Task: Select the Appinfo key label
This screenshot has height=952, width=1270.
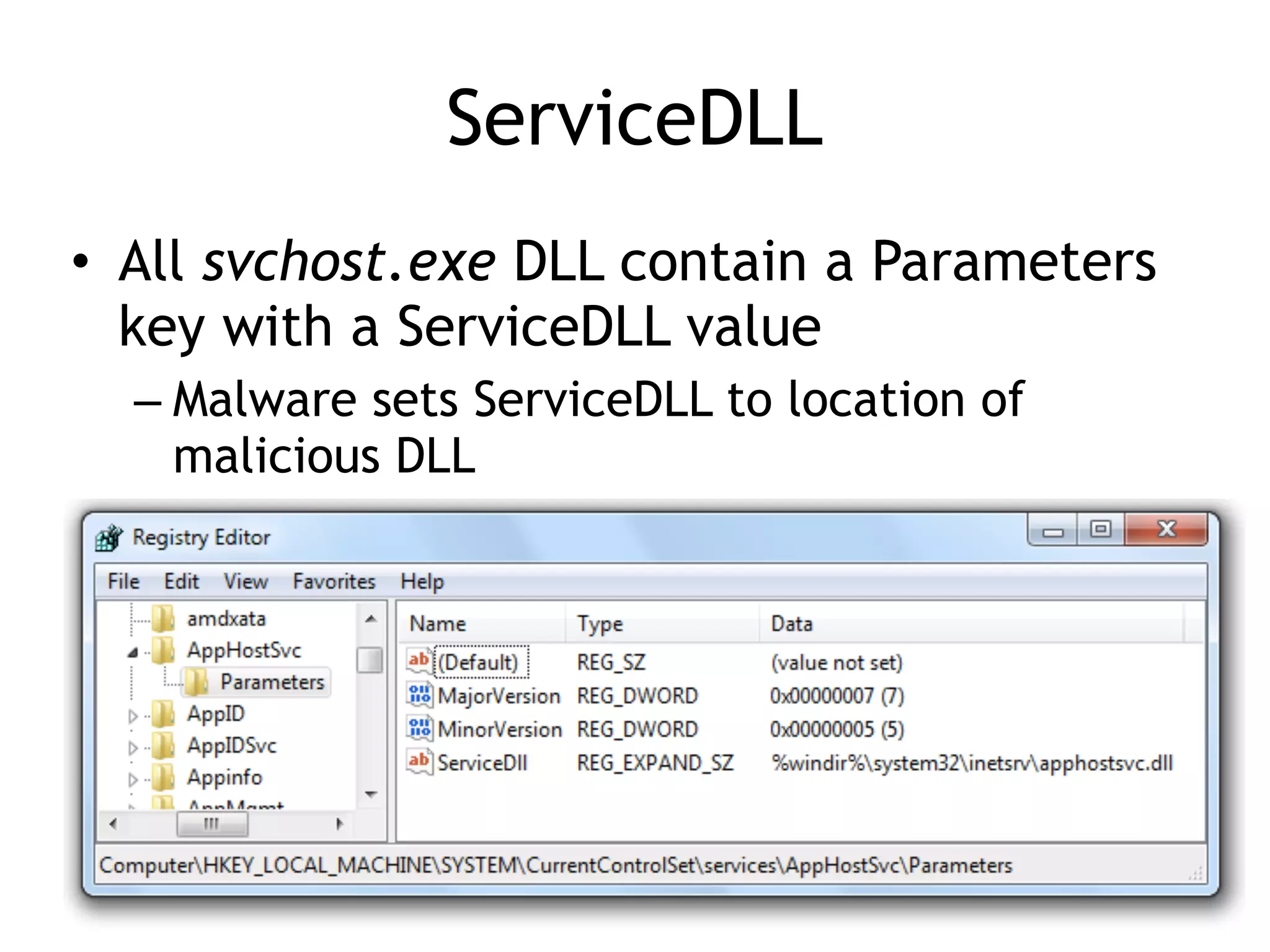Action: tap(224, 777)
